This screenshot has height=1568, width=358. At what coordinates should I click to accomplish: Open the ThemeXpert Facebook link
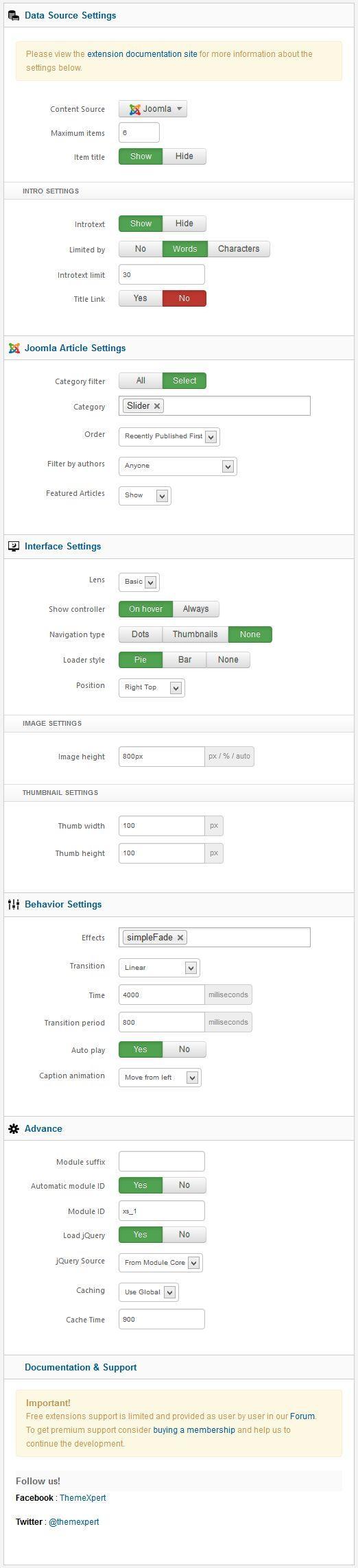tap(83, 1498)
